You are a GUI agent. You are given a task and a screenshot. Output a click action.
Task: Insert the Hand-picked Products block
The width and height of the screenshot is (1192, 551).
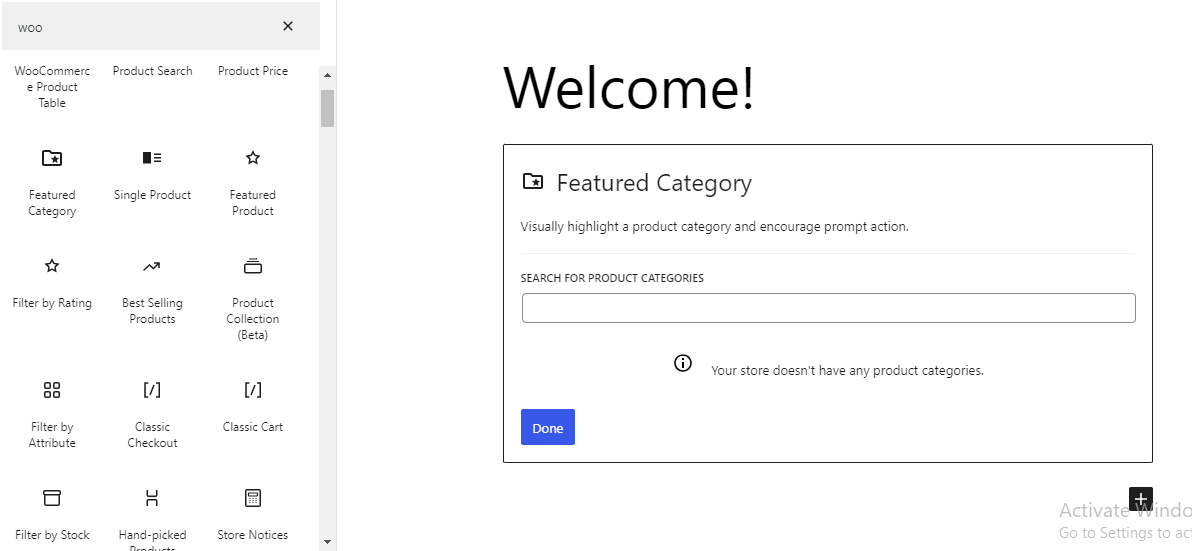click(152, 514)
